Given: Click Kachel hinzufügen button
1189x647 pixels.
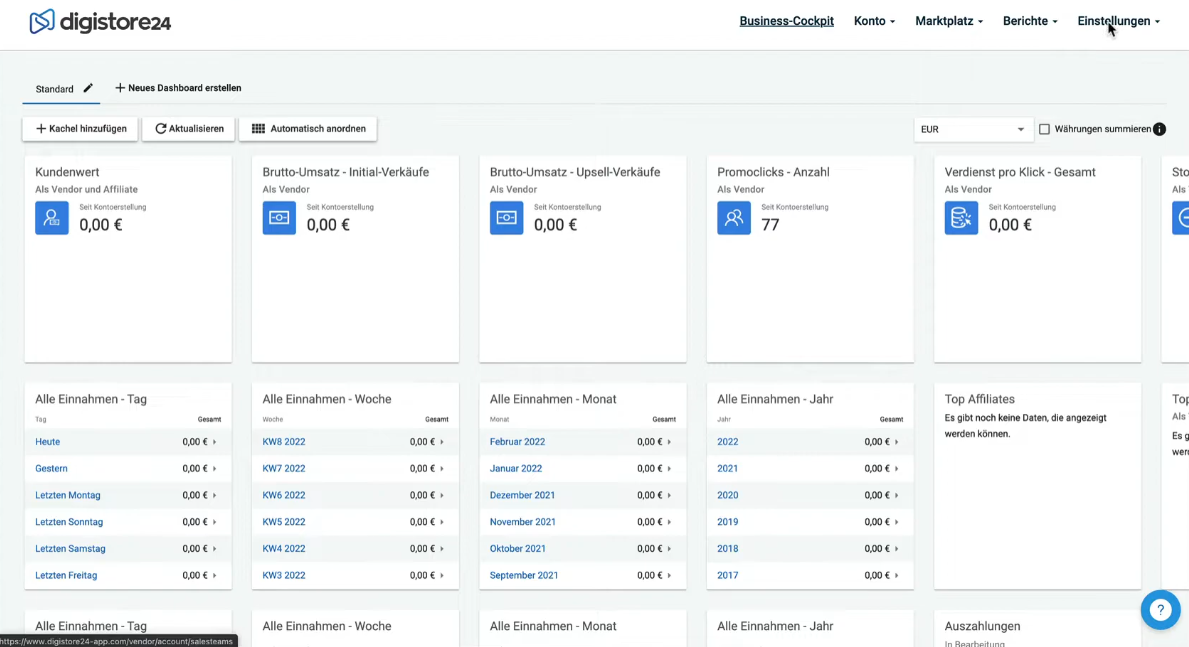Looking at the screenshot, I should coord(80,129).
